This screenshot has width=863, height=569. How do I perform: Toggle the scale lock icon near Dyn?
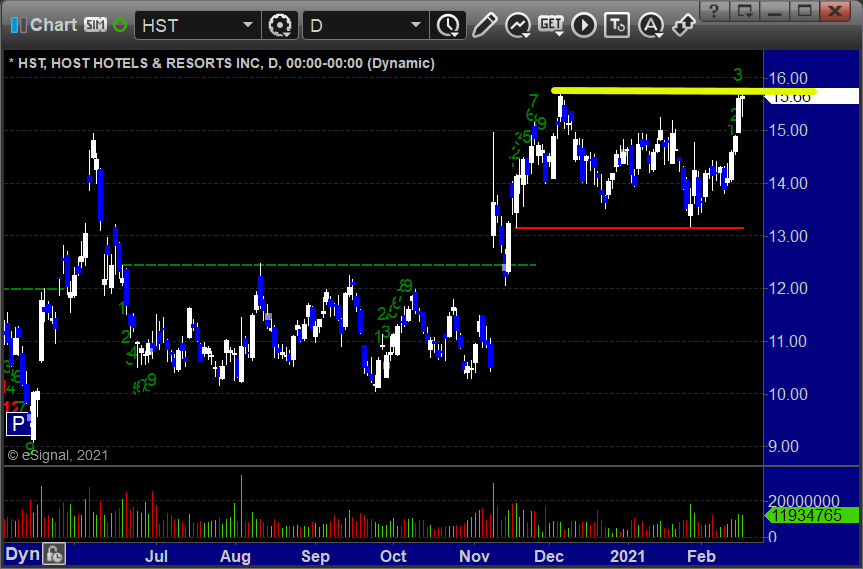coord(54,554)
